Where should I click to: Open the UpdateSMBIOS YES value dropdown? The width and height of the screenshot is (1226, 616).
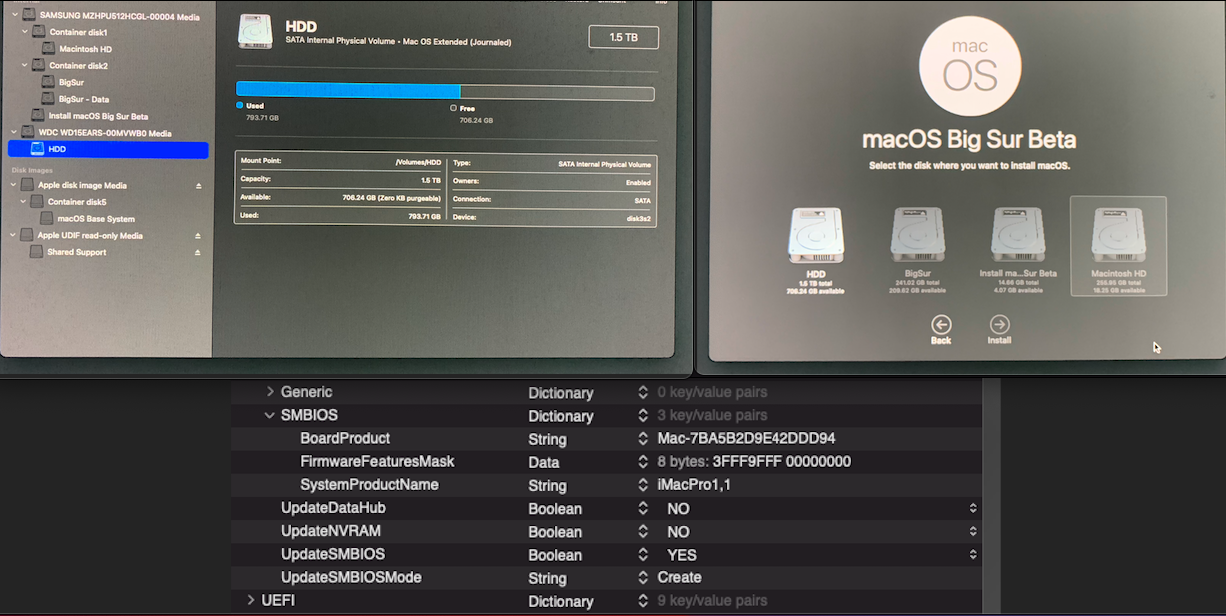(x=973, y=554)
